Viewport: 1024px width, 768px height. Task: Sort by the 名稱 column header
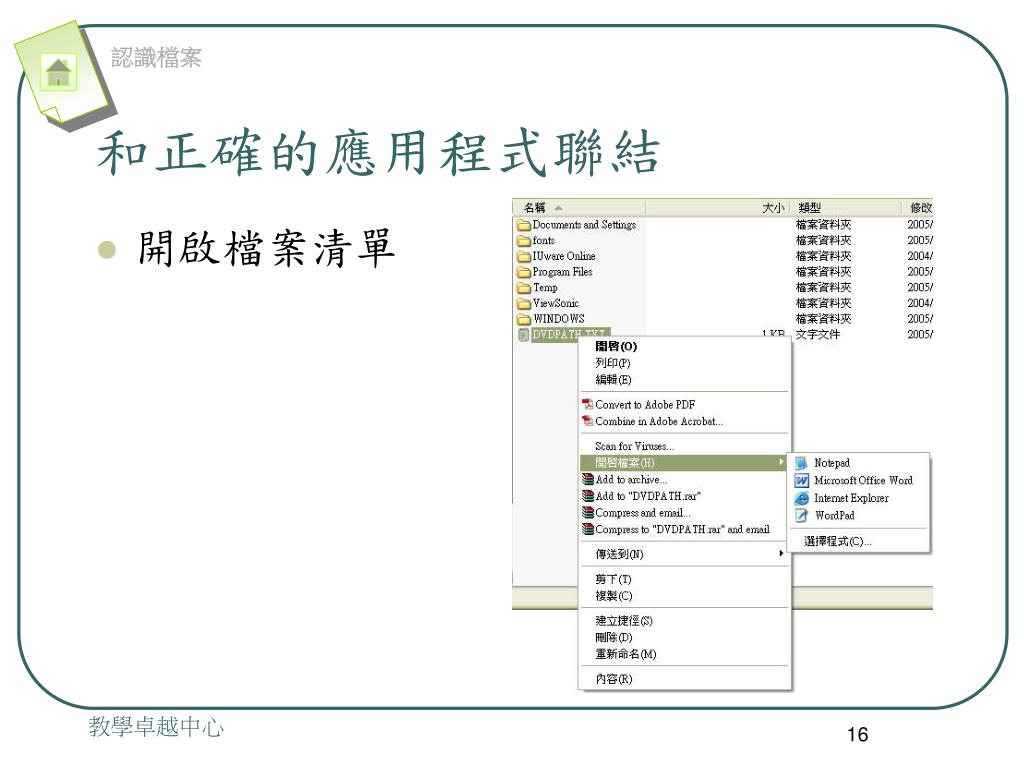(579, 208)
